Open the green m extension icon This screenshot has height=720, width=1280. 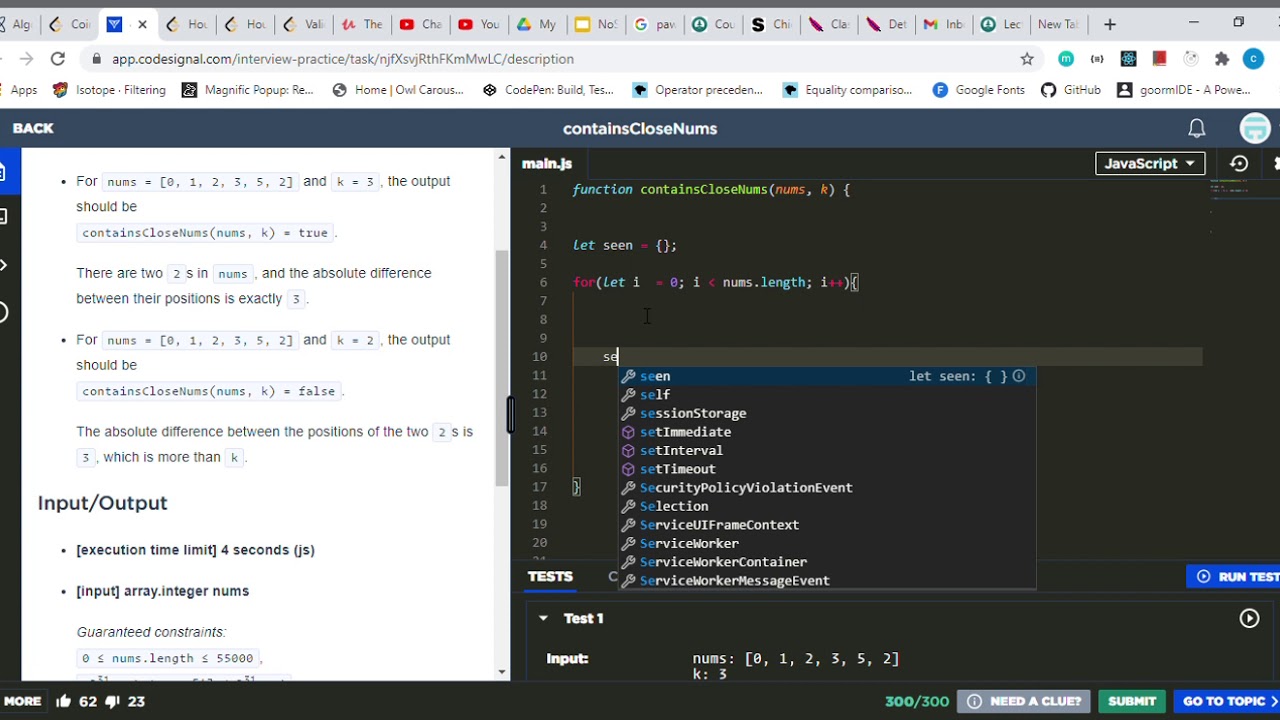1066,59
